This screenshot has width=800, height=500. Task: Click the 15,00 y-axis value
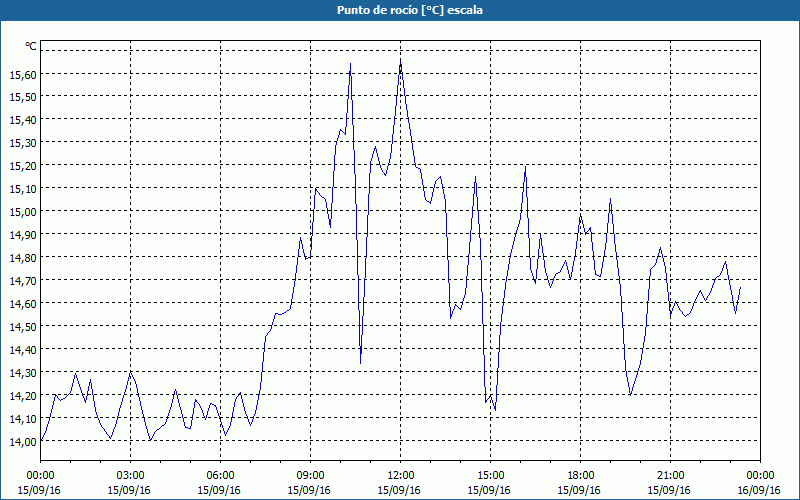[x=23, y=212]
